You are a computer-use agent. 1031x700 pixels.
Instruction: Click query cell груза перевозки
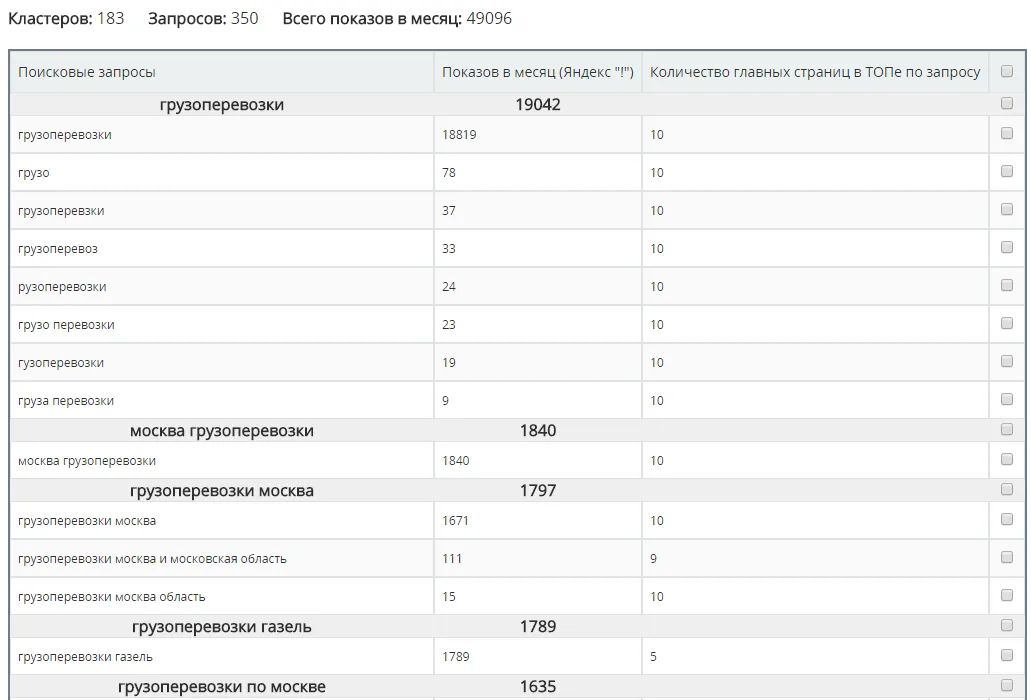tap(66, 402)
